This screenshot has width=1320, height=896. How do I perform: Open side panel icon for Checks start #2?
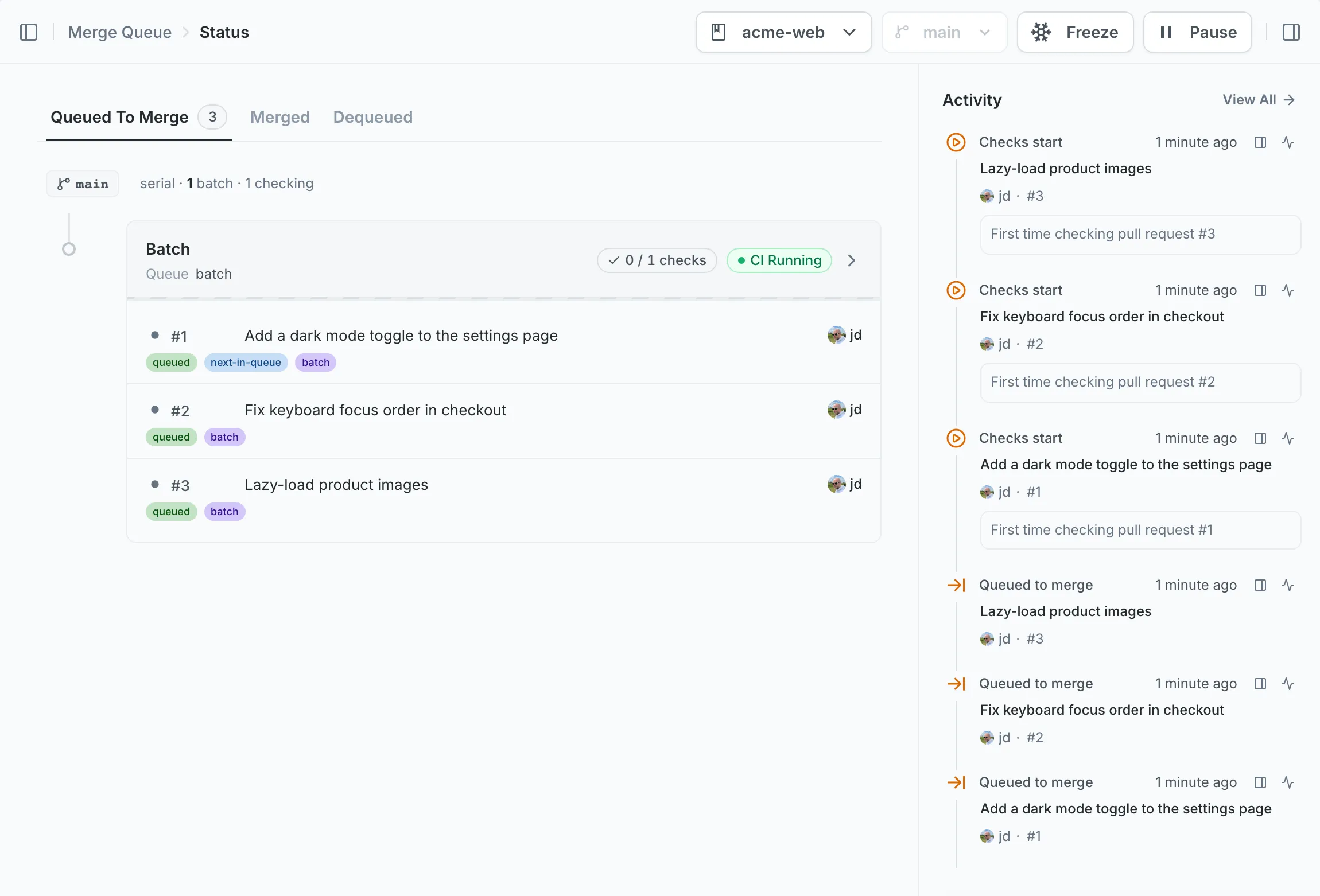[x=1260, y=290]
